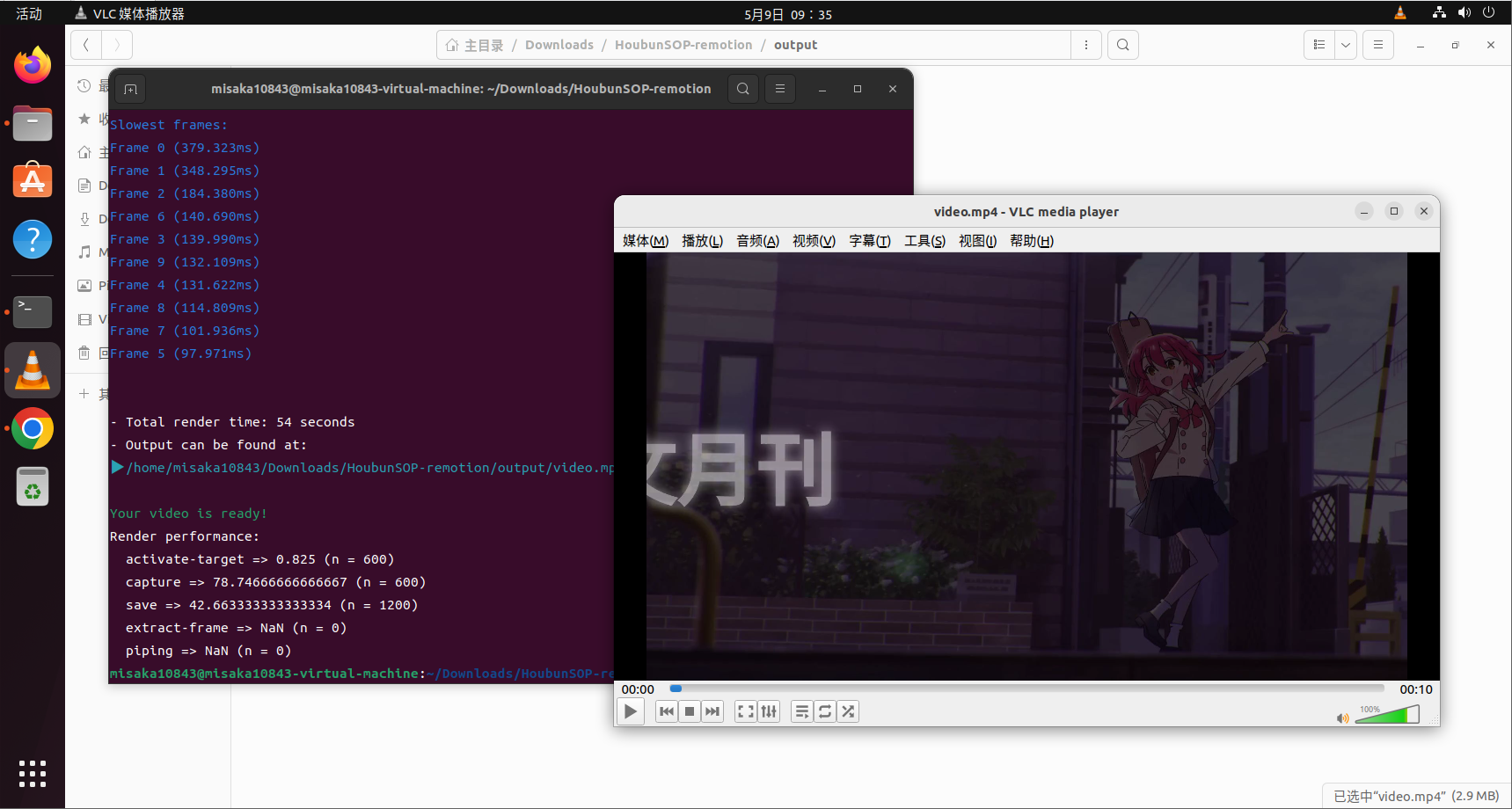The height and width of the screenshot is (809, 1512).
Task: Click the VLC video display area
Action: 1026,466
